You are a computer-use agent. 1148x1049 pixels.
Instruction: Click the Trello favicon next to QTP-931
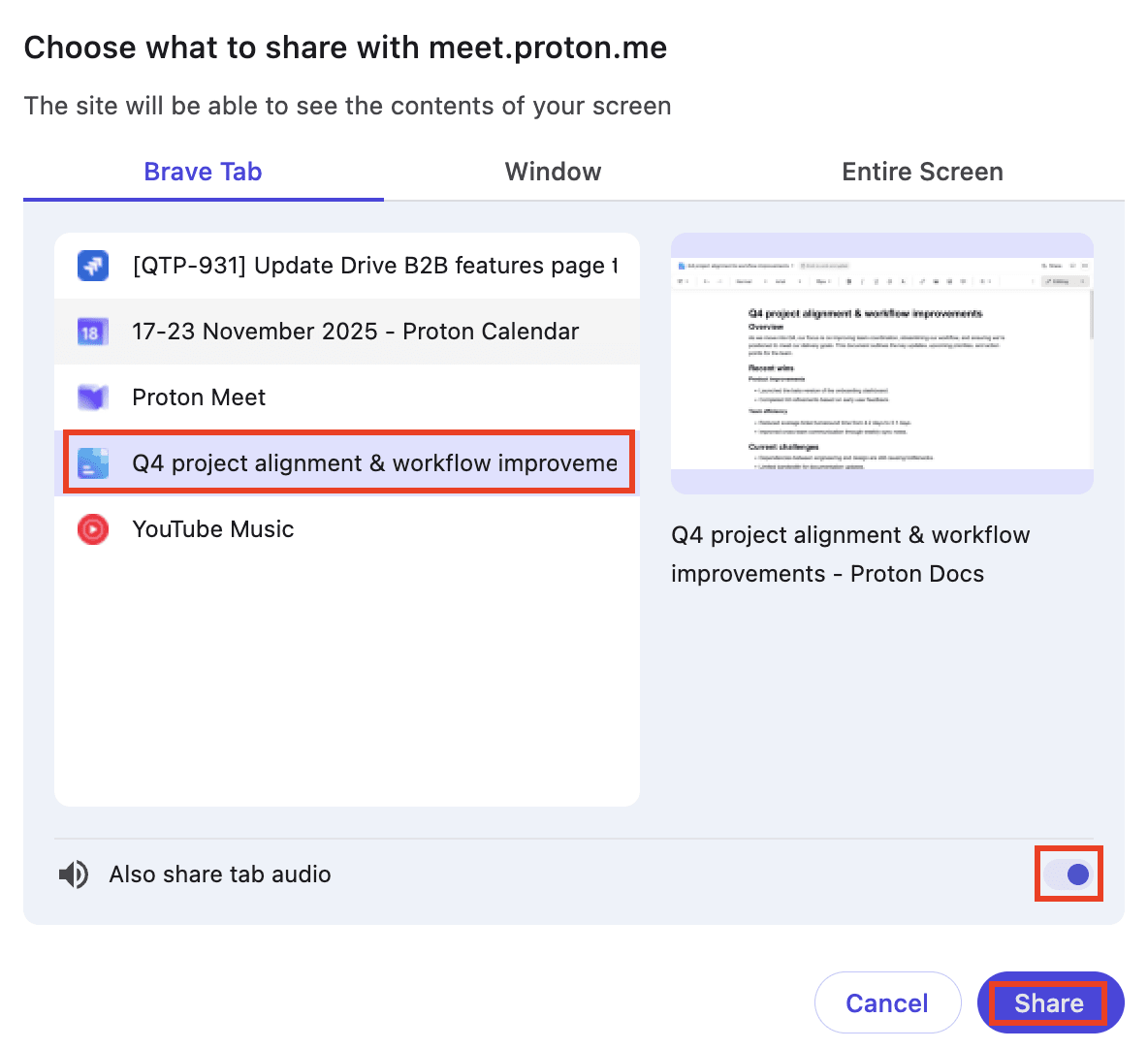[x=92, y=265]
